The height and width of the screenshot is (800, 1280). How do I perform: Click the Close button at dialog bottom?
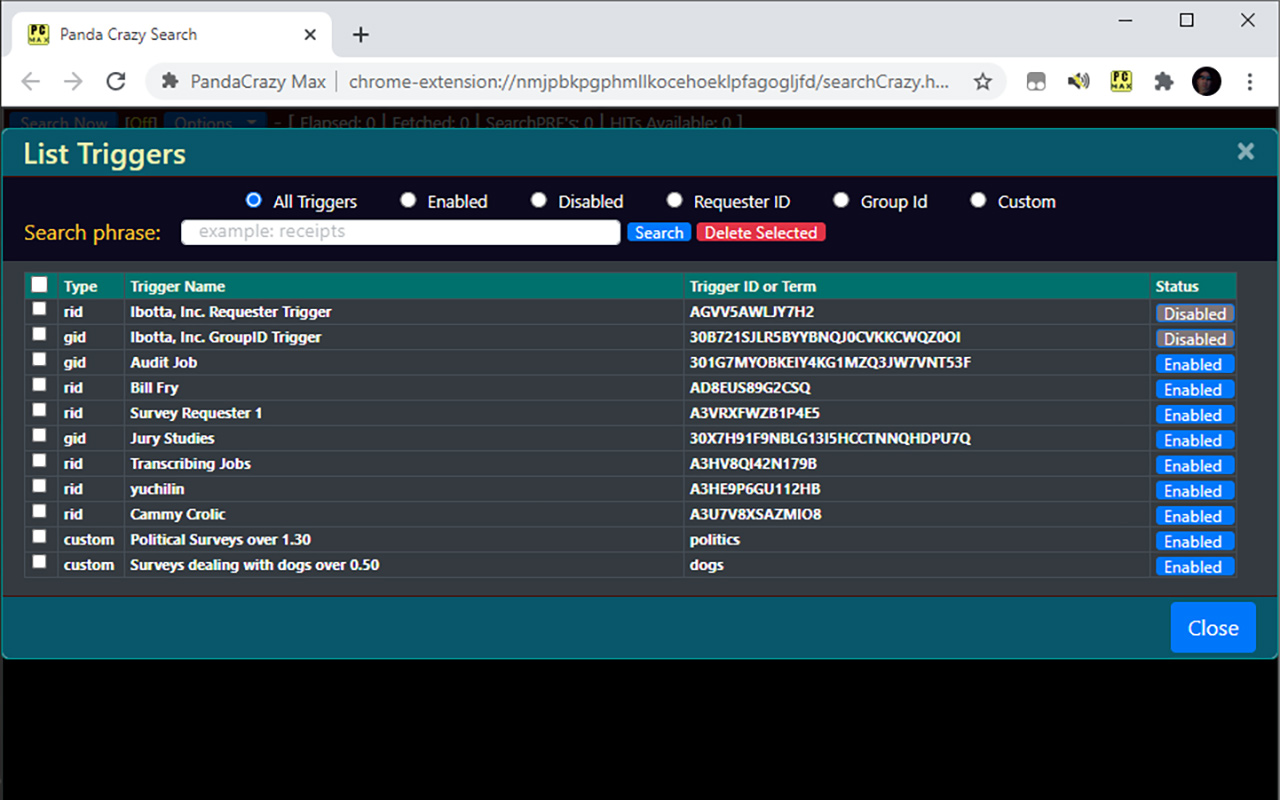(1213, 628)
